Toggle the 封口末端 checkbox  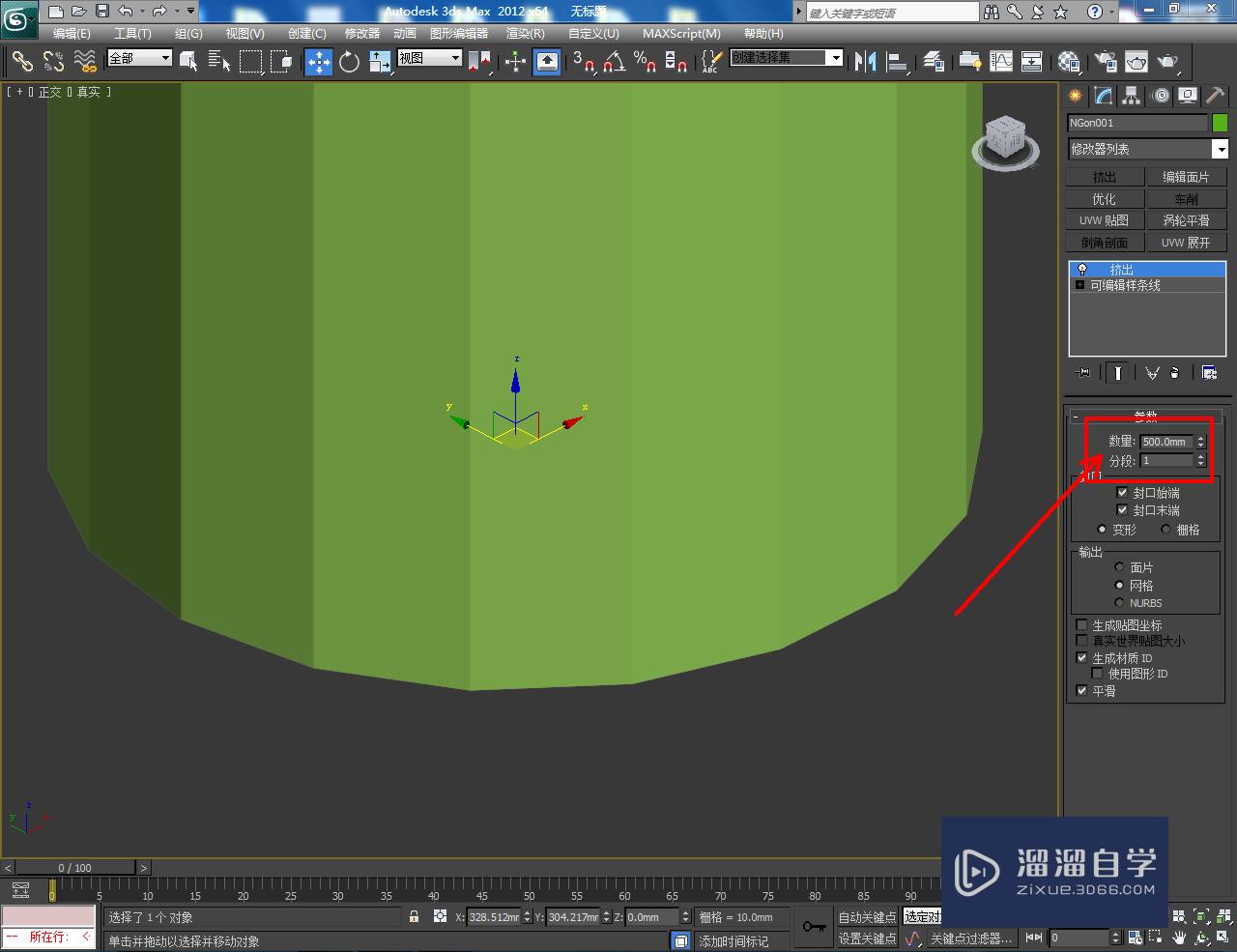(1122, 510)
